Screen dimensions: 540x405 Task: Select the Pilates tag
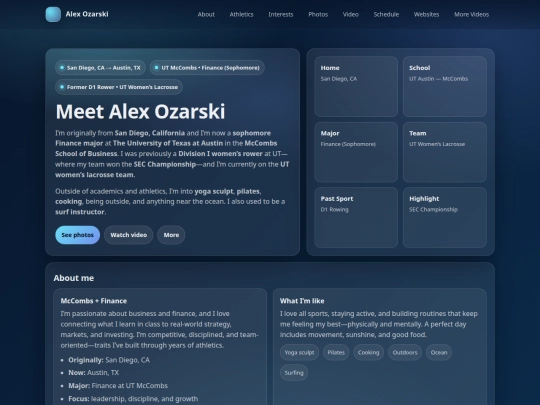tap(336, 352)
